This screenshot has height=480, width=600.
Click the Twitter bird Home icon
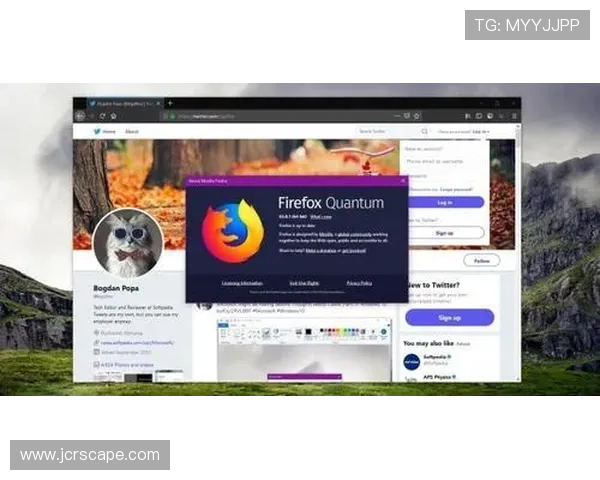pos(97,132)
